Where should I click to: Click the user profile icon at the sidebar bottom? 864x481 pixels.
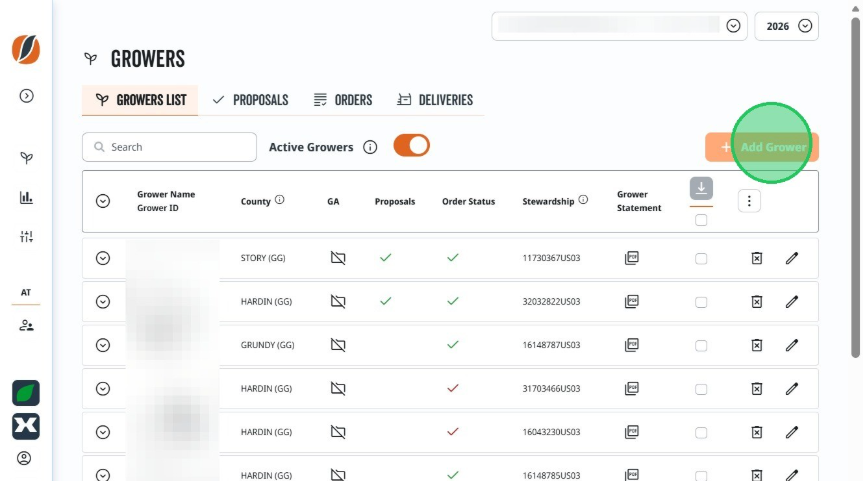[24, 458]
